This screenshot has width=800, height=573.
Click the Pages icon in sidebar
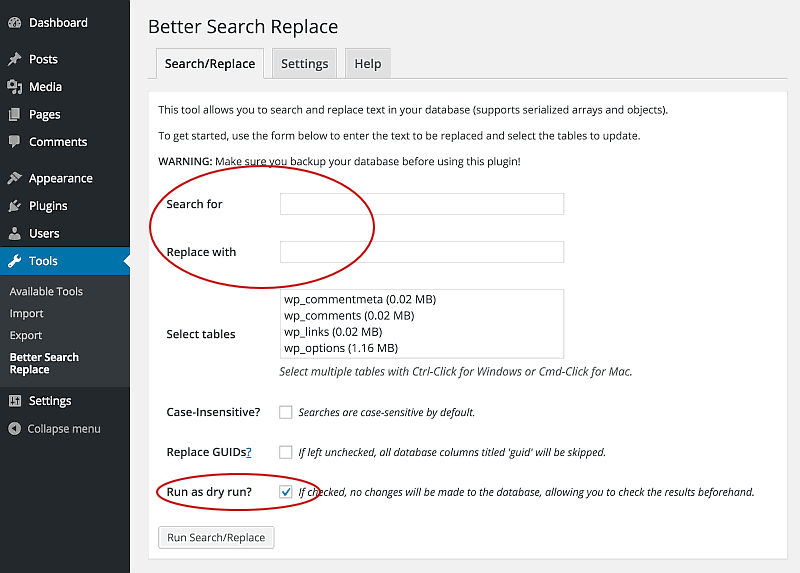pyautogui.click(x=14, y=115)
